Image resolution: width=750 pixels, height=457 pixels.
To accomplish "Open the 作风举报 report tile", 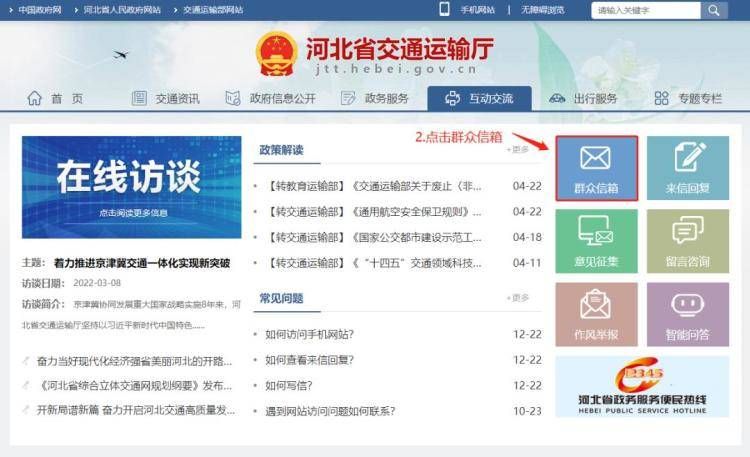I will (x=596, y=314).
